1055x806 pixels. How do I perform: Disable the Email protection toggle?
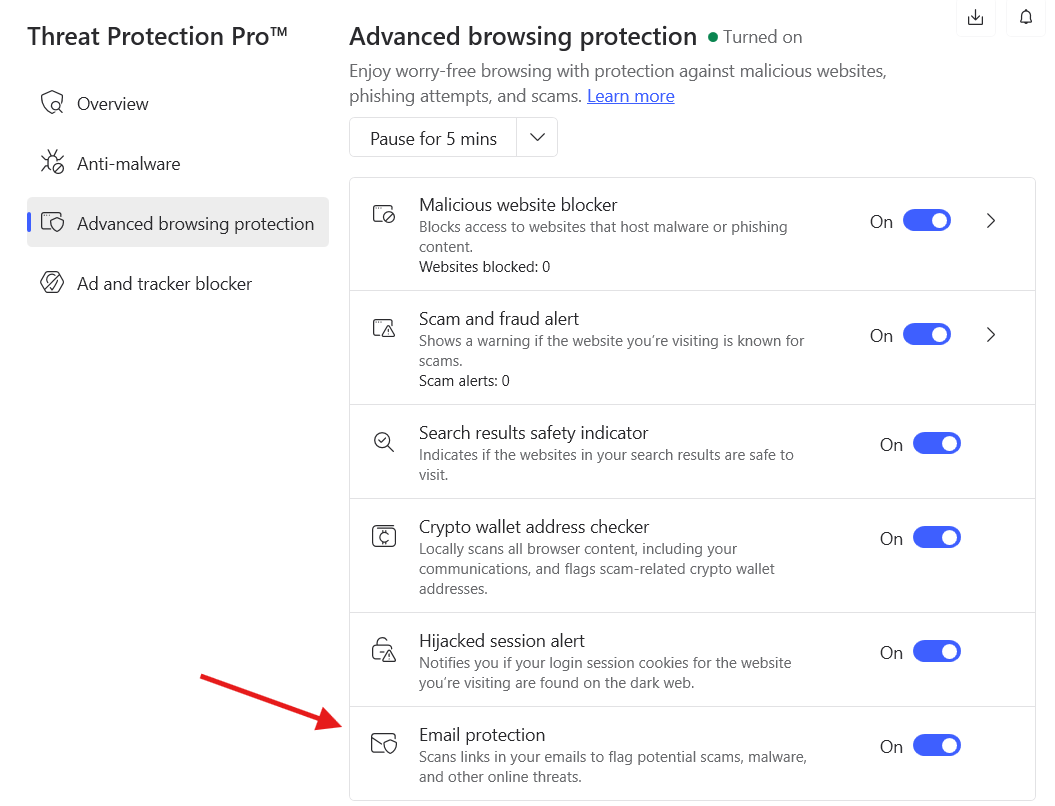[936, 745]
